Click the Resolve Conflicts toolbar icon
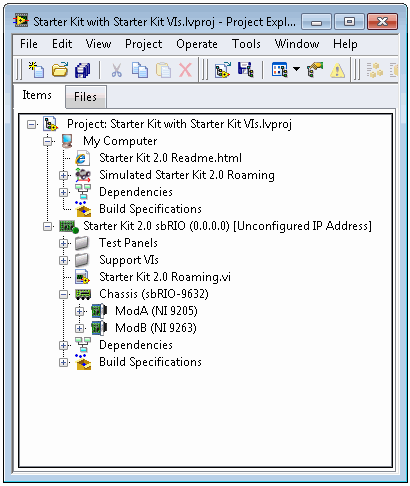 (315, 70)
